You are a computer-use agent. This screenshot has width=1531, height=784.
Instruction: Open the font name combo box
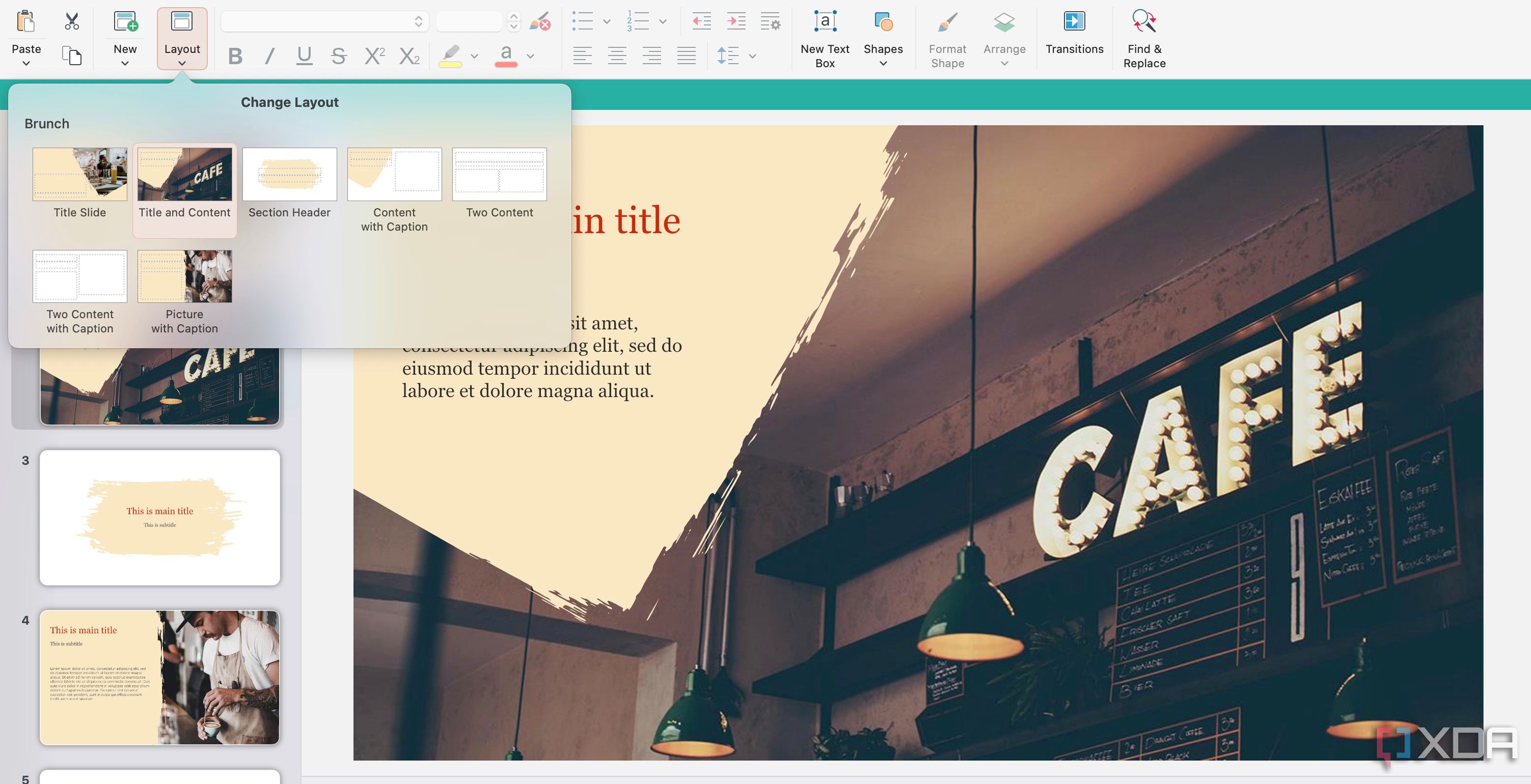point(324,22)
